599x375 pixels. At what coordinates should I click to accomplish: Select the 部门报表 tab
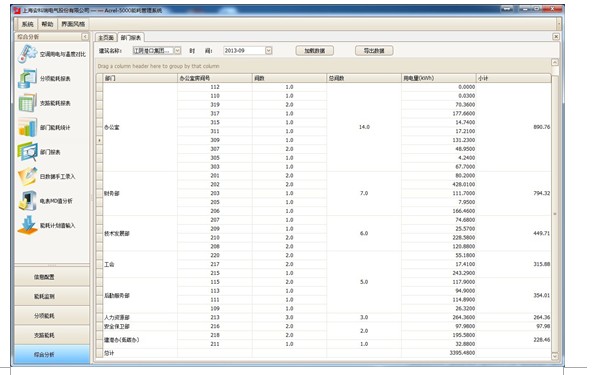coord(131,37)
